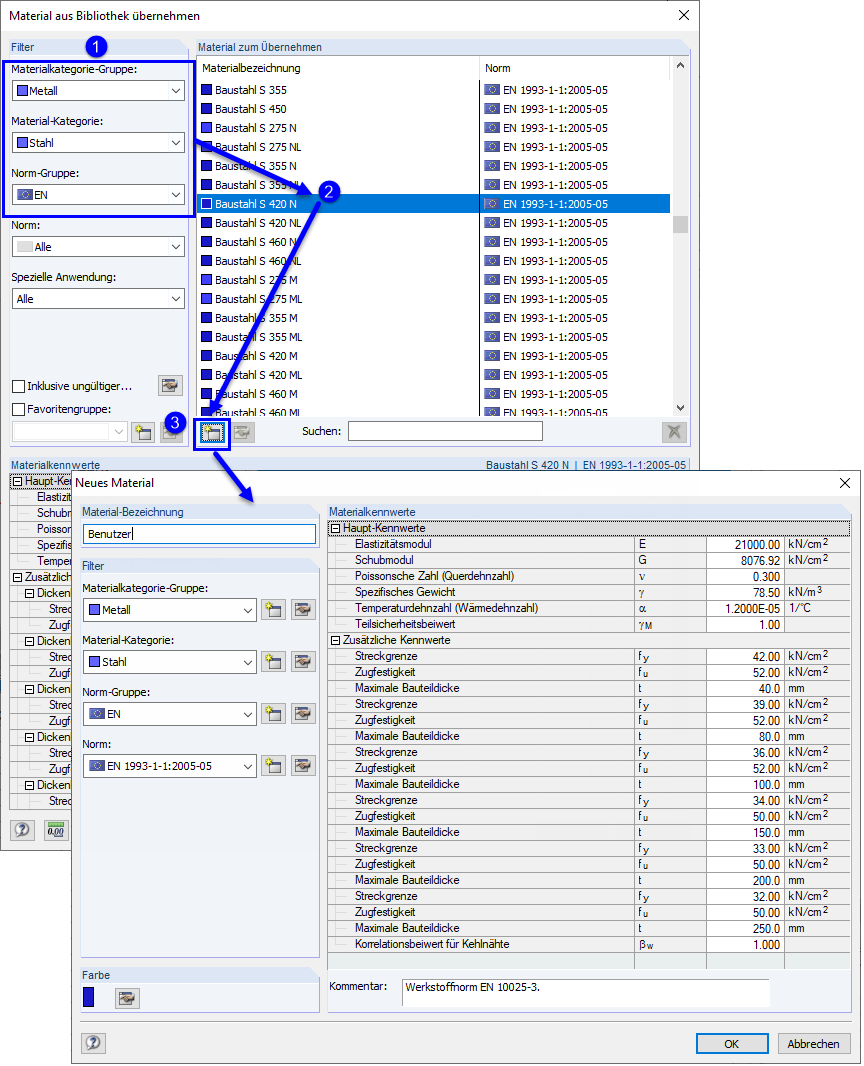Click the material list scroll up arrow
Viewport: 864px width, 1066px height.
(x=680, y=66)
